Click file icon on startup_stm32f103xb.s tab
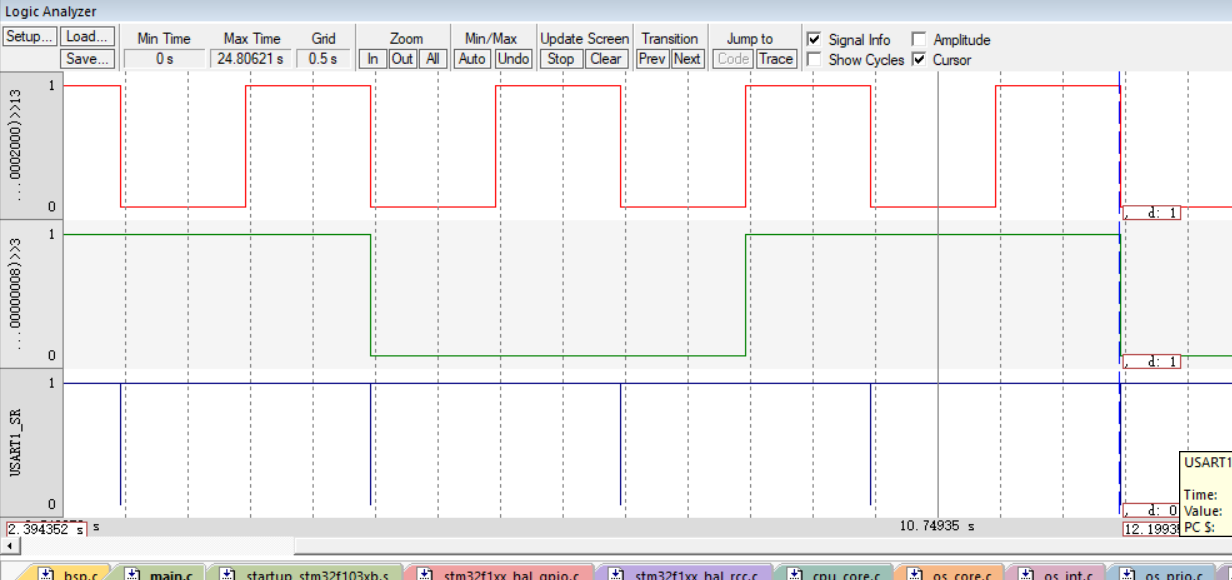The image size is (1232, 580). pyautogui.click(x=228, y=574)
